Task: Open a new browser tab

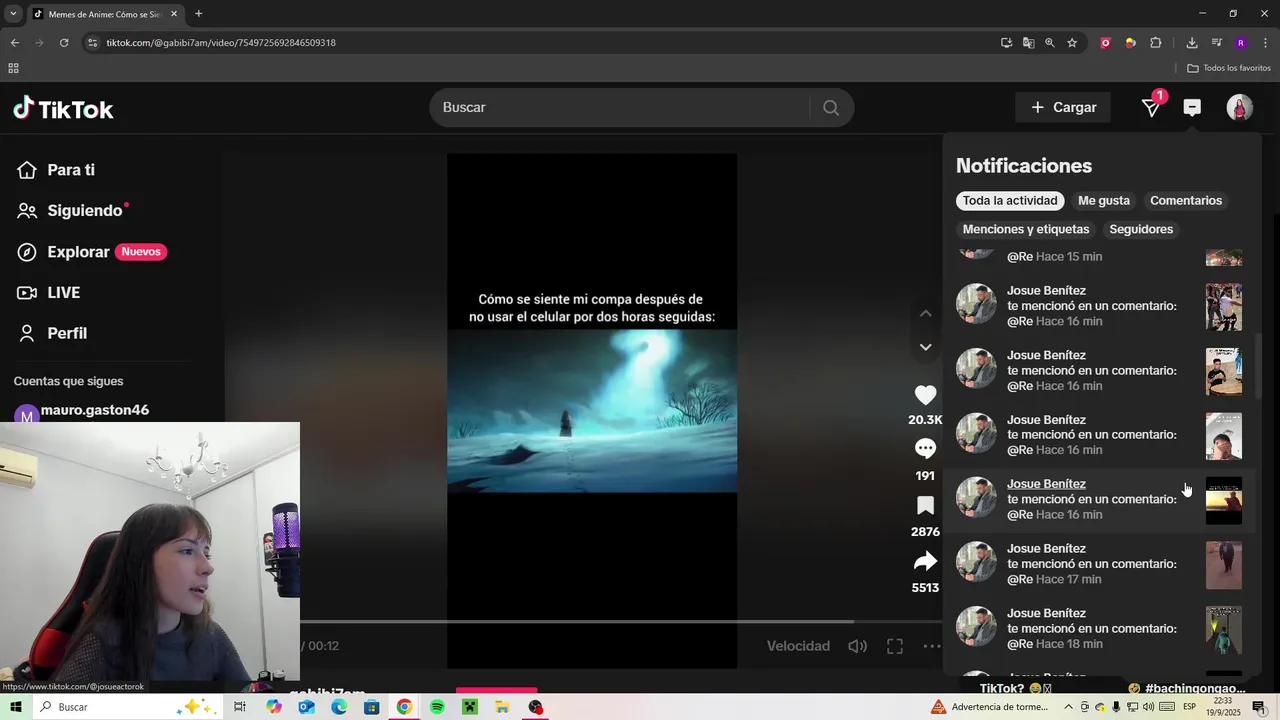Action: (198, 14)
